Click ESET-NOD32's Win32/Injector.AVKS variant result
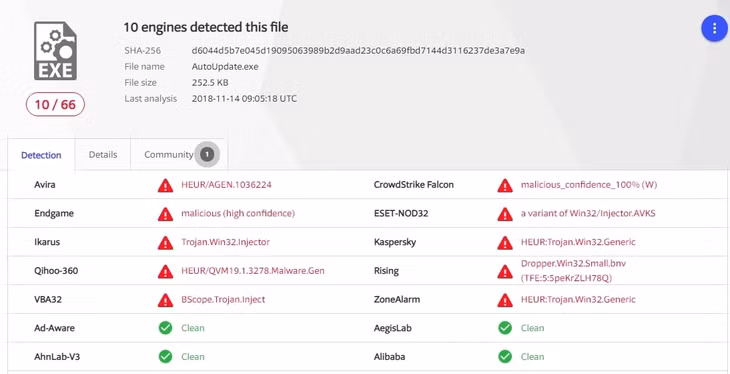 pos(588,213)
